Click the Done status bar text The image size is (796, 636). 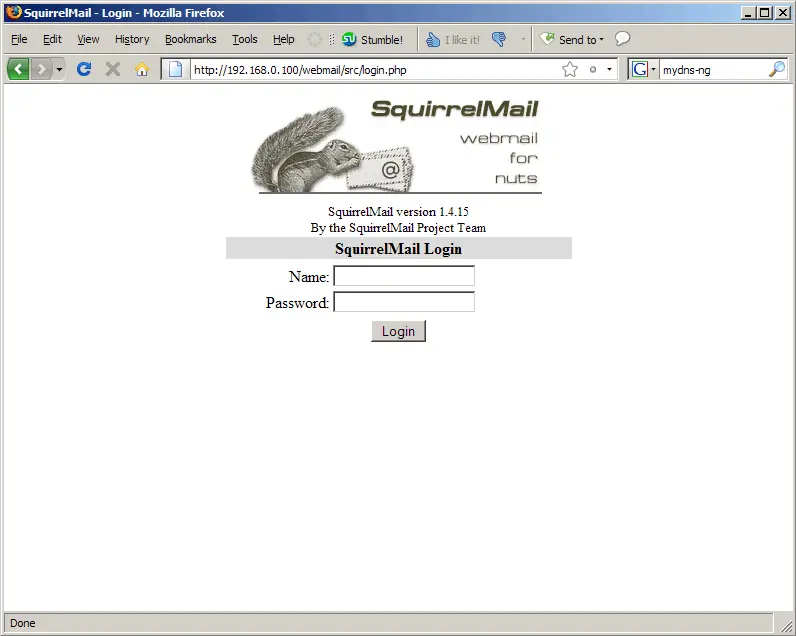tap(23, 623)
